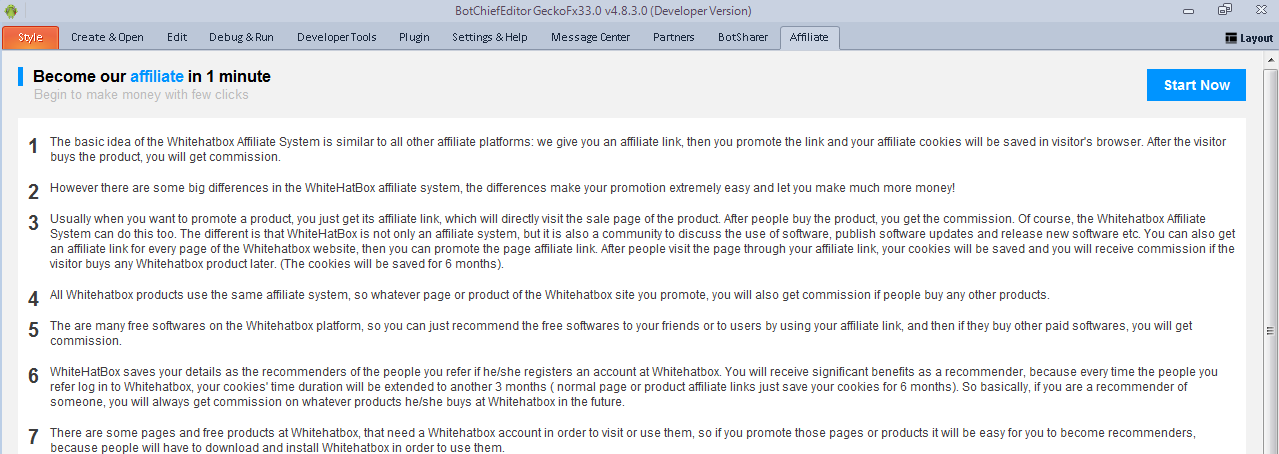Open the Message Center tab

590,37
